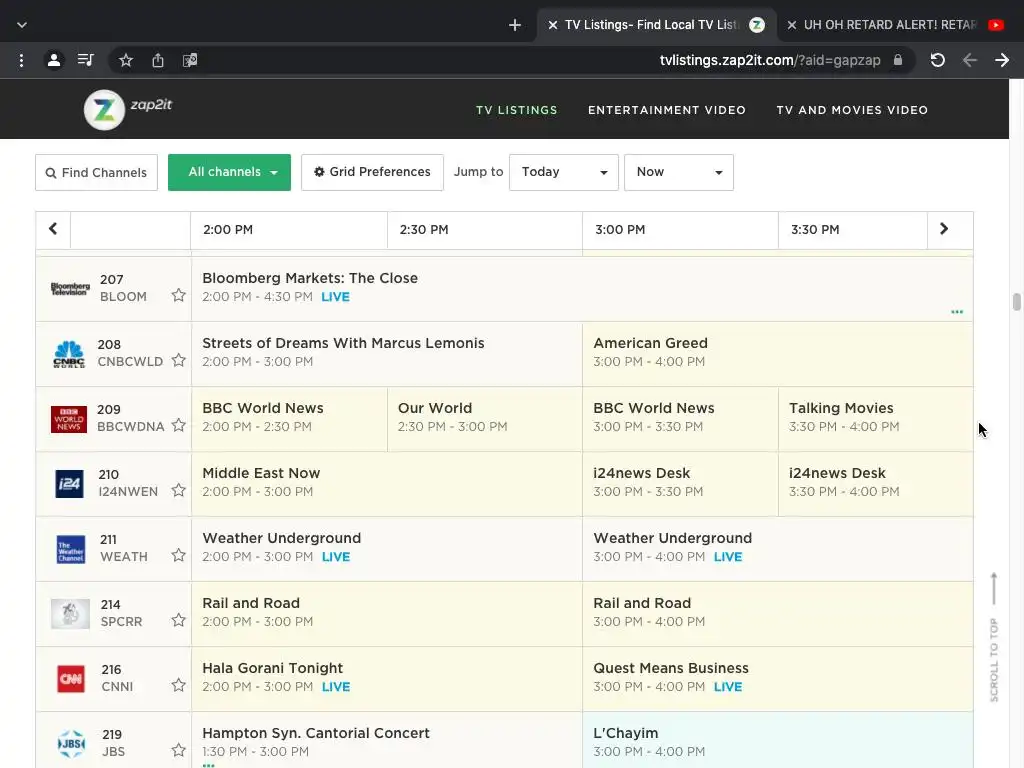Click the Scroll to Top control
Viewport: 1024px width, 768px height.
pyautogui.click(x=994, y=637)
